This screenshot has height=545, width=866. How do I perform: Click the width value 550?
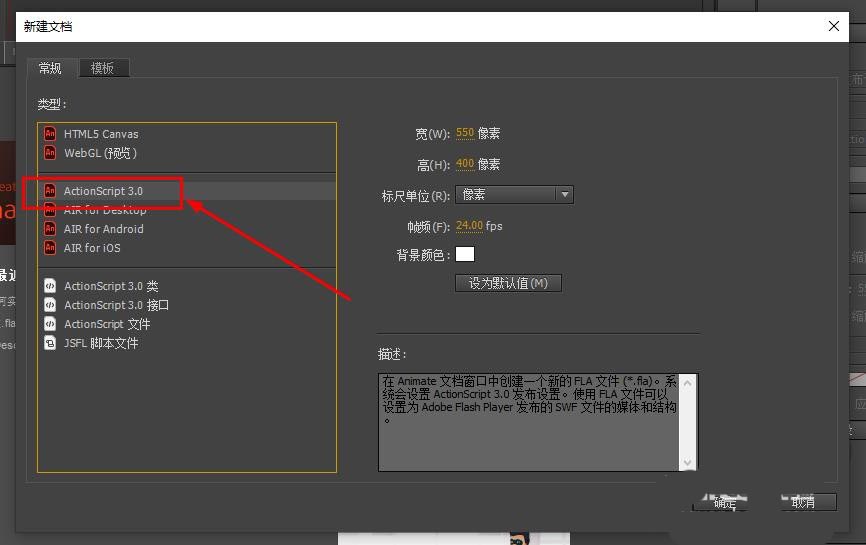click(x=465, y=133)
